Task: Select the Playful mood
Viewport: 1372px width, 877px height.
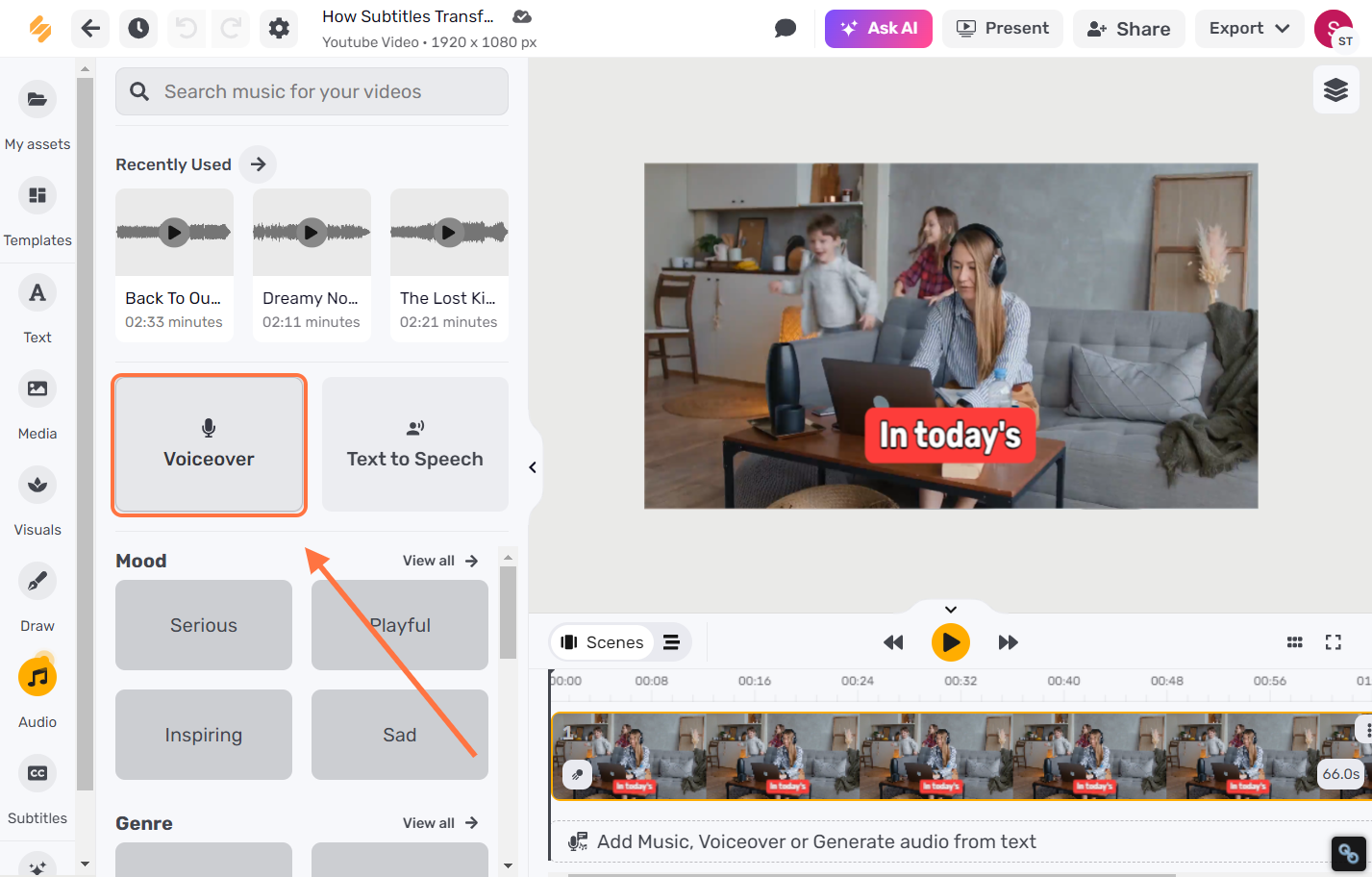Action: click(400, 625)
